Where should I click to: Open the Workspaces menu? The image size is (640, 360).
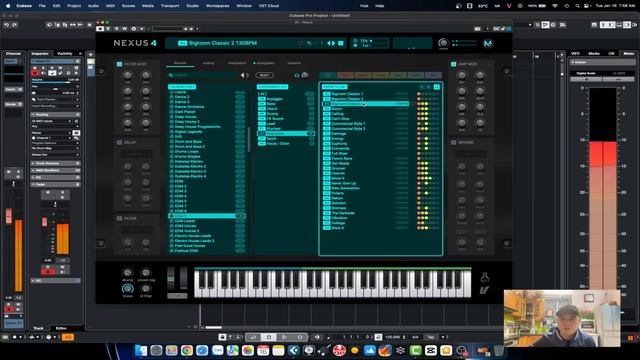218,6
